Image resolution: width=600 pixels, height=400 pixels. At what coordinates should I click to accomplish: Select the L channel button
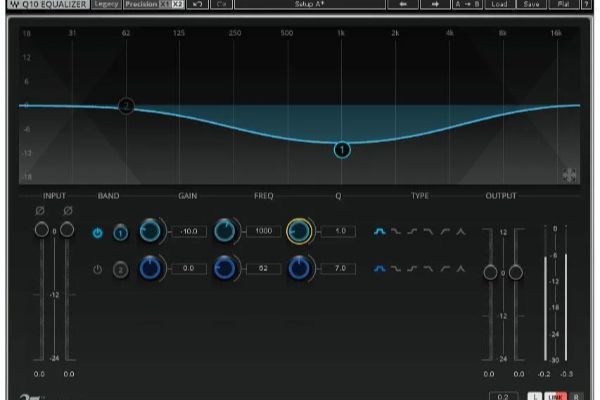pos(535,397)
